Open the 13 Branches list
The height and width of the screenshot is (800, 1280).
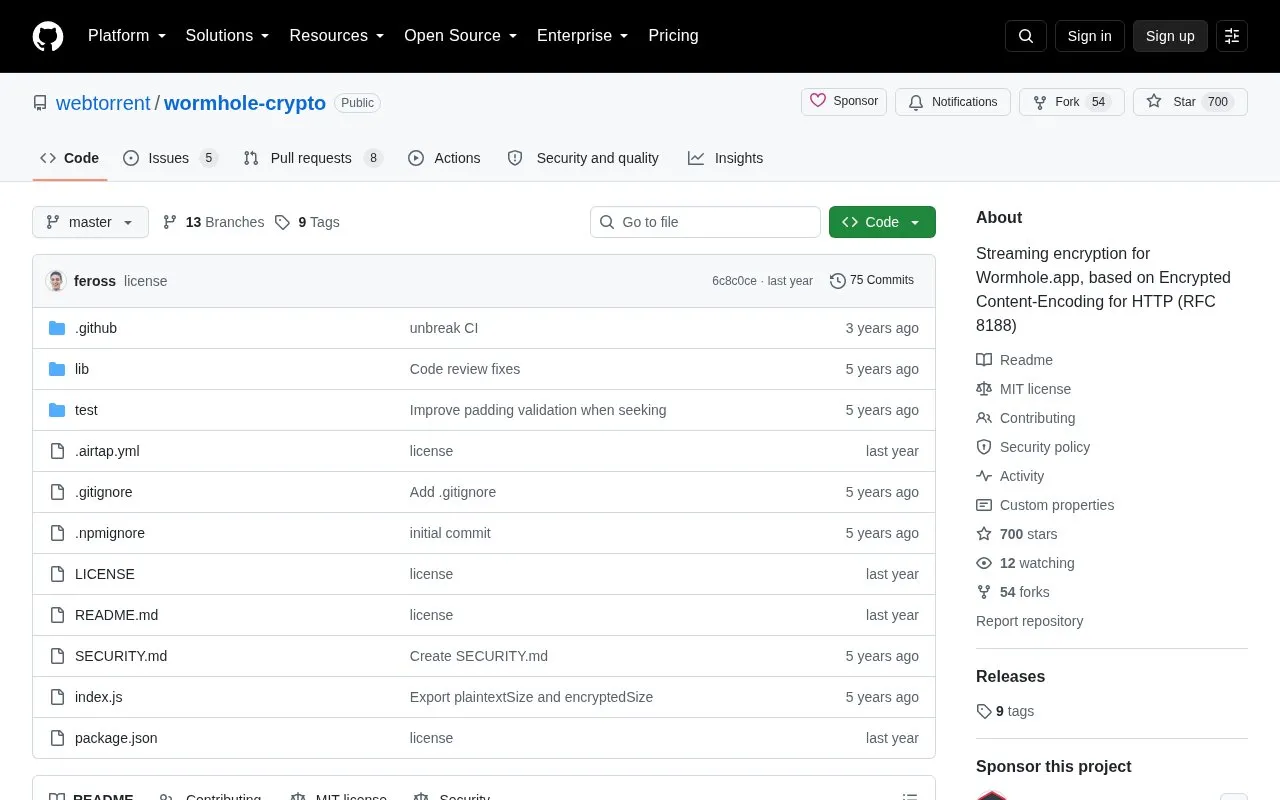[213, 222]
